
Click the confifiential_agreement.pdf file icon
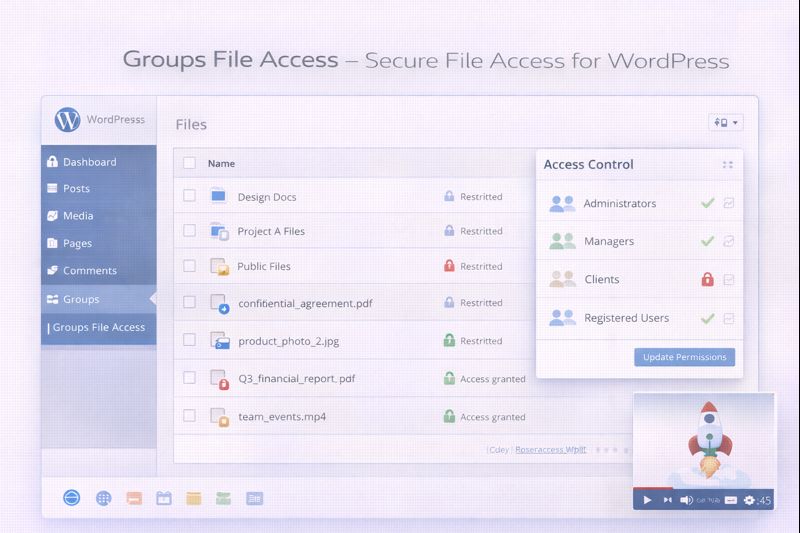click(220, 304)
